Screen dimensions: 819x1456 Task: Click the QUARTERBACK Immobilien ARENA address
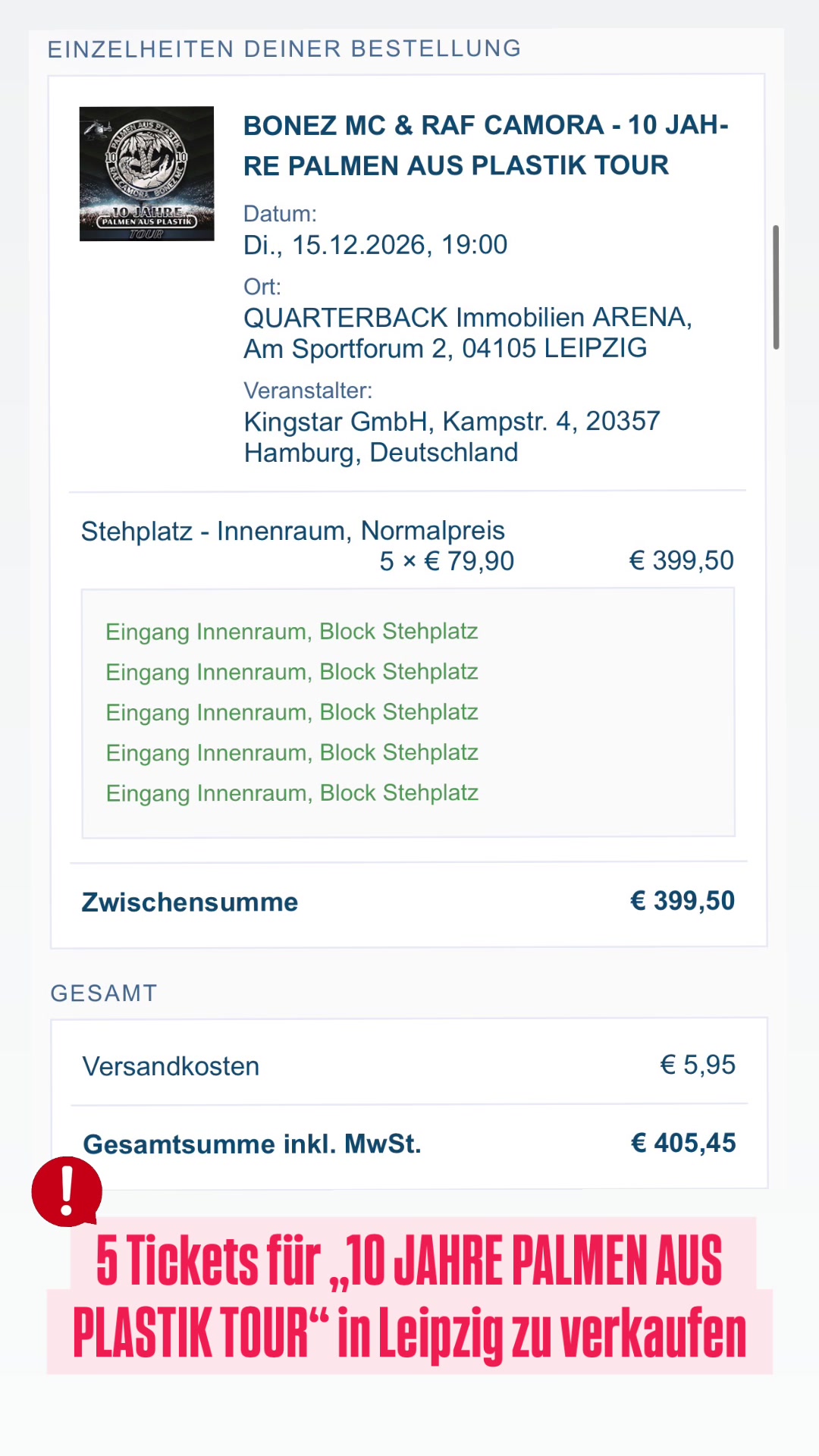pos(468,333)
